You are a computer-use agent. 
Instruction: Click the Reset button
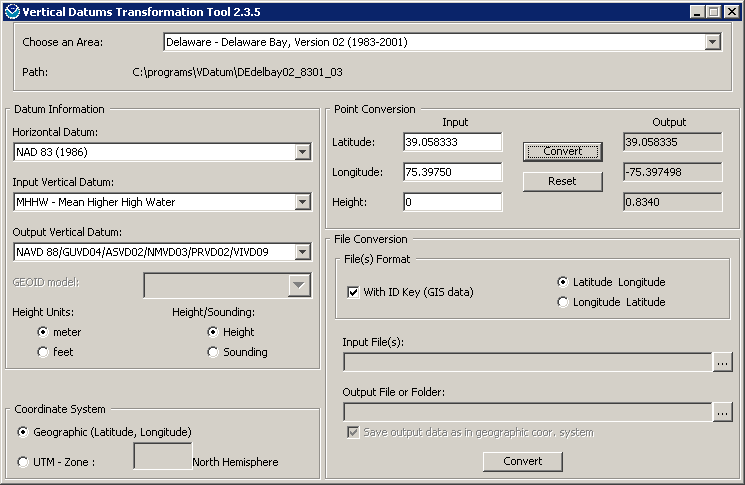click(x=562, y=181)
